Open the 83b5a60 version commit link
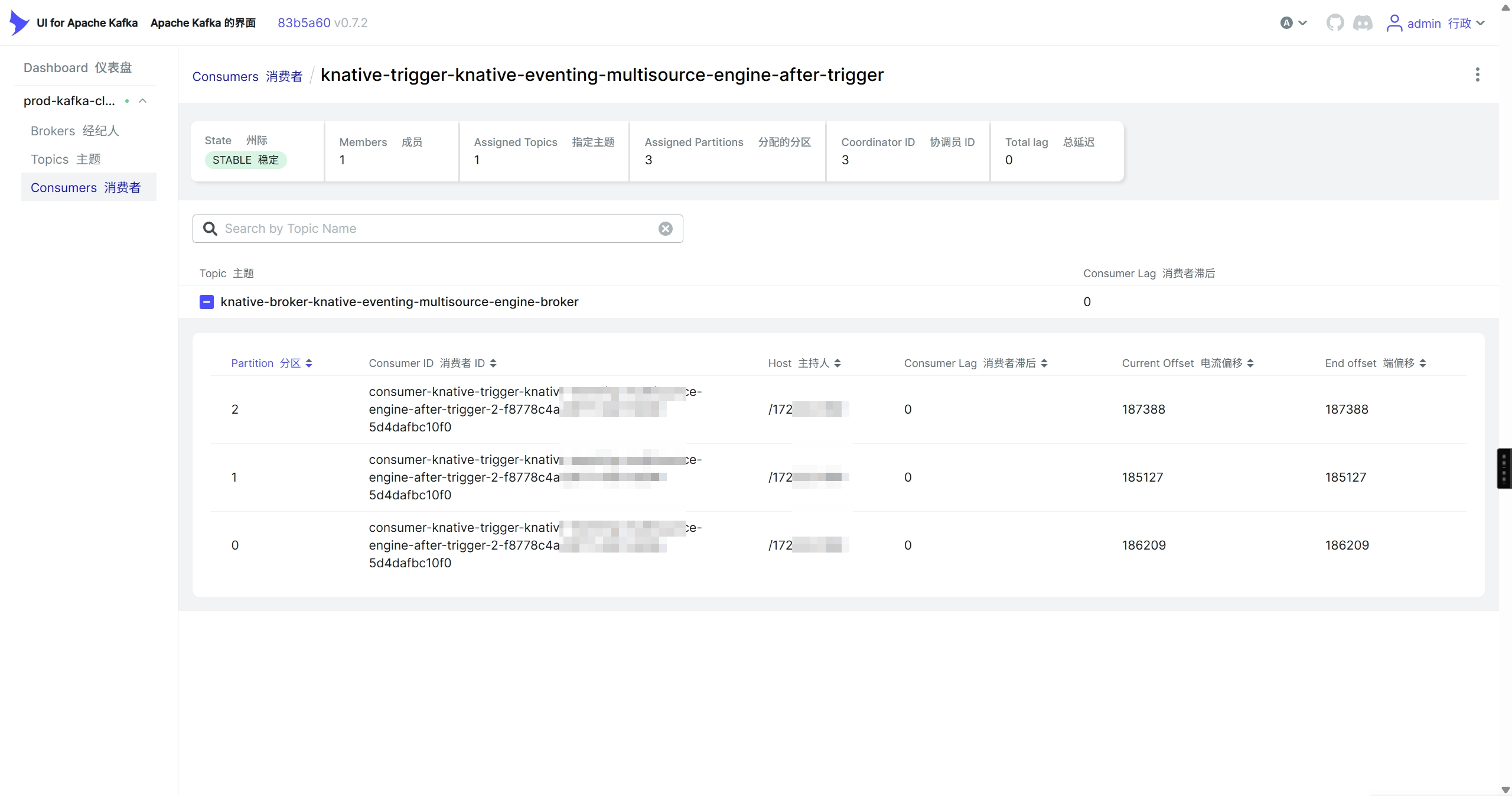The width and height of the screenshot is (1512, 796). tap(304, 22)
